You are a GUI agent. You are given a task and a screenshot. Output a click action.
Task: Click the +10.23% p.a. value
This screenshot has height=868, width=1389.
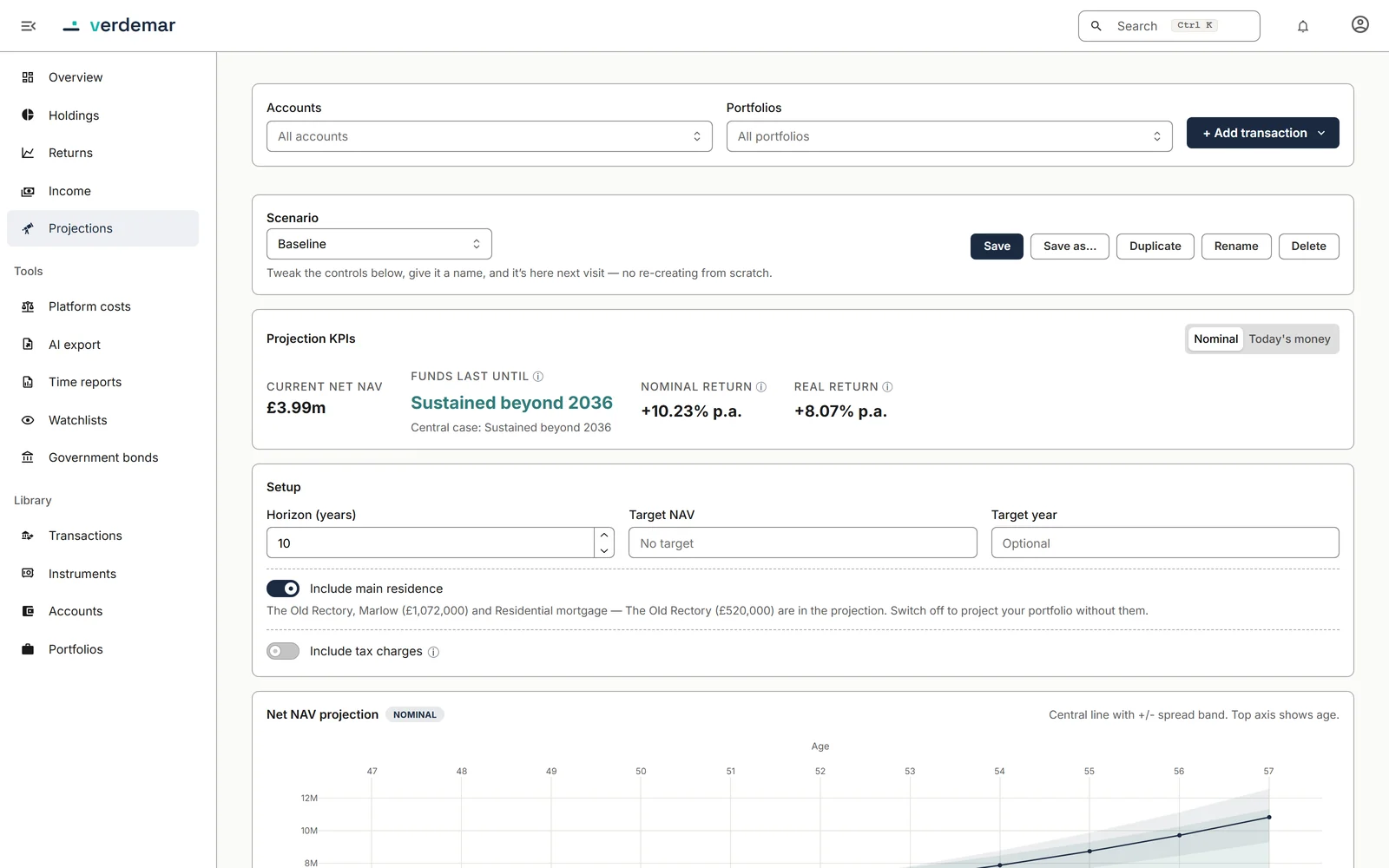point(691,411)
